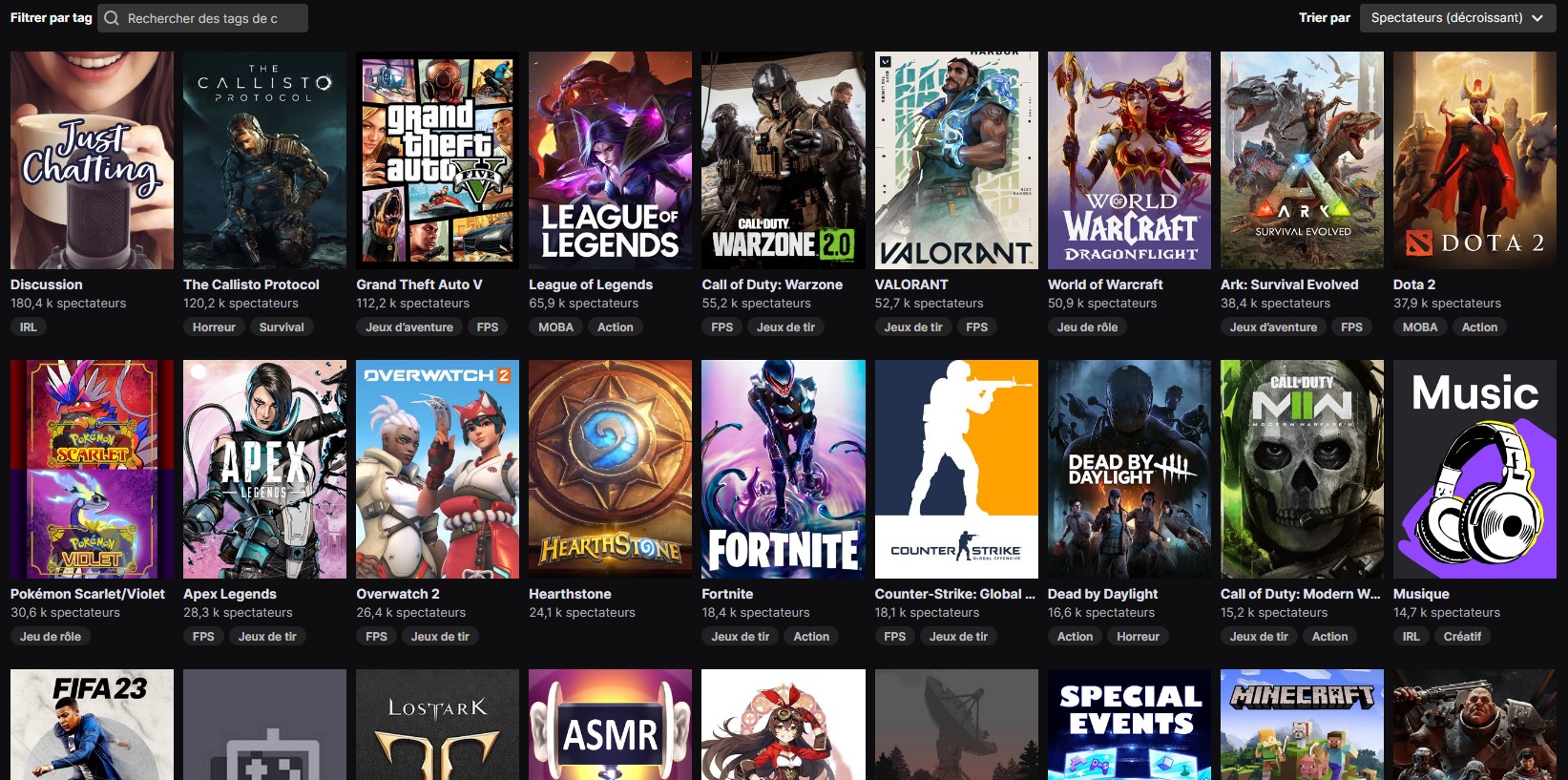Viewport: 1568px width, 780px height.
Task: Select the Survival tag under Callisto Protocol
Action: coord(282,327)
